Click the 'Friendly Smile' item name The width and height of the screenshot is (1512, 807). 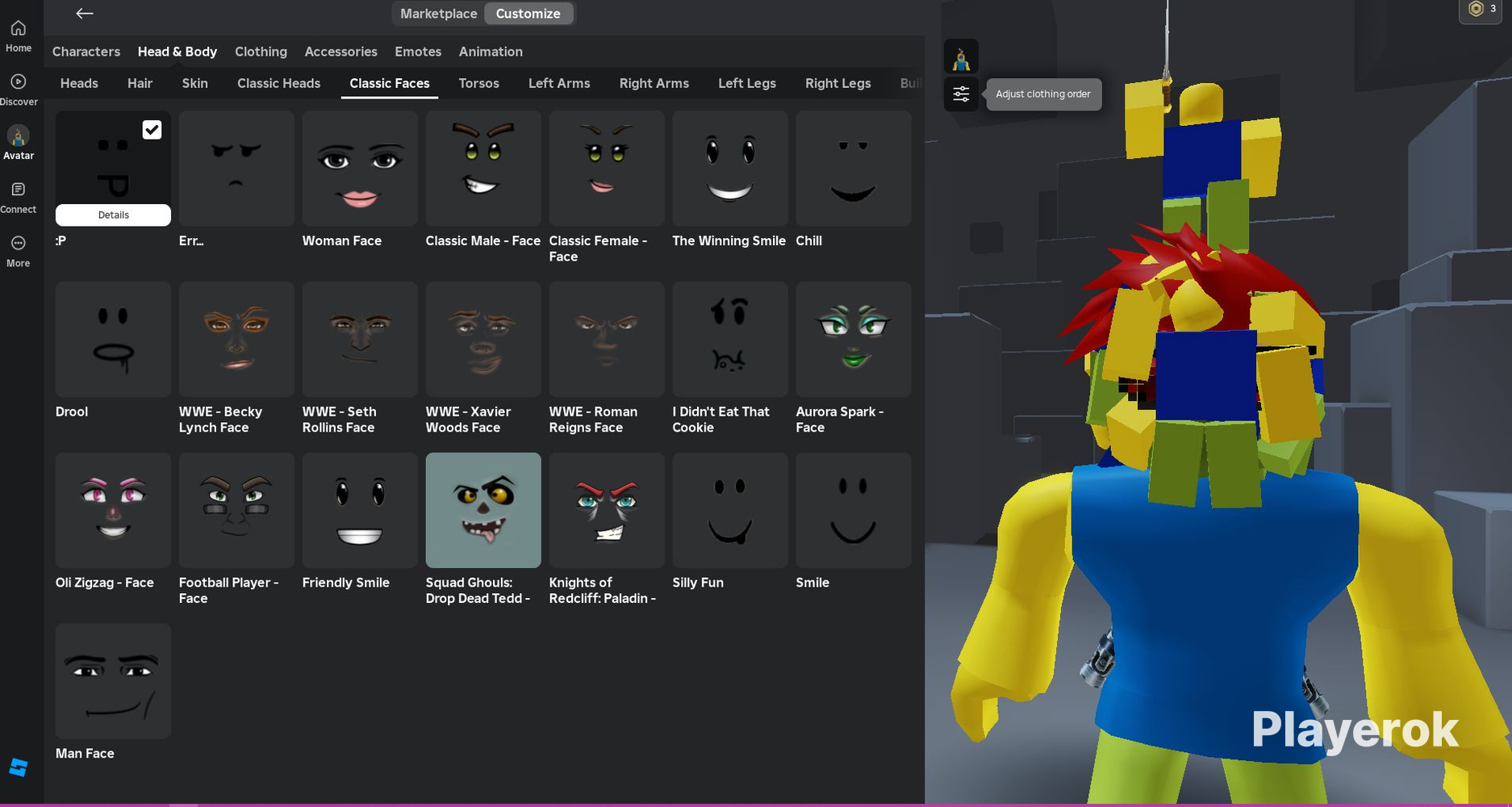[x=345, y=583]
